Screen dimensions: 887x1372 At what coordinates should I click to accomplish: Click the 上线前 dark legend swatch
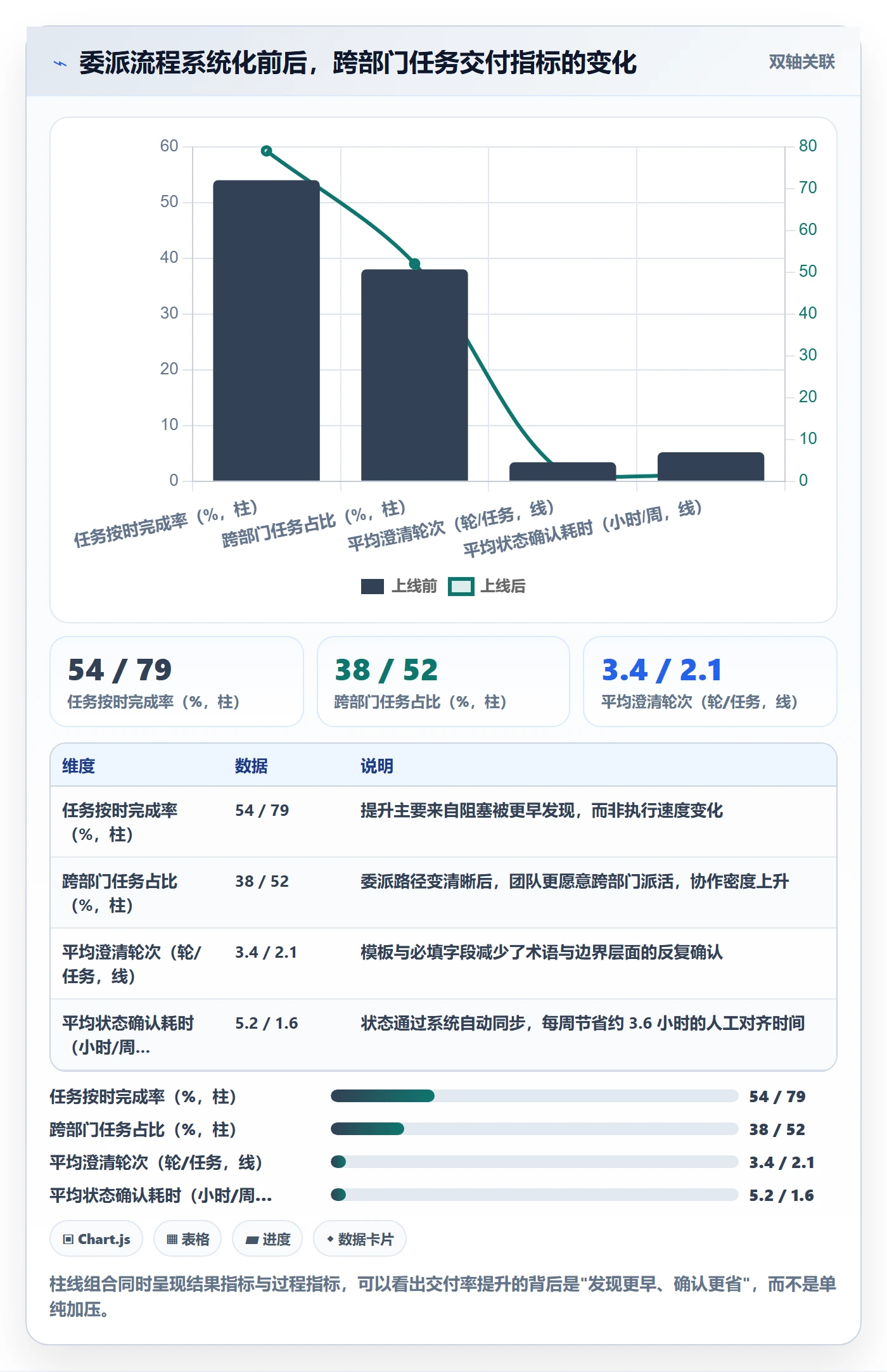[373, 587]
